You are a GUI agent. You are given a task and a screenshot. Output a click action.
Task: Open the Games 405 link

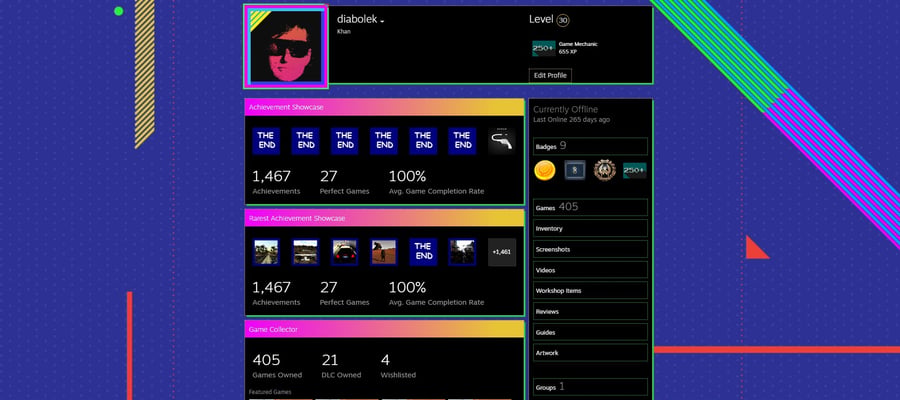590,207
